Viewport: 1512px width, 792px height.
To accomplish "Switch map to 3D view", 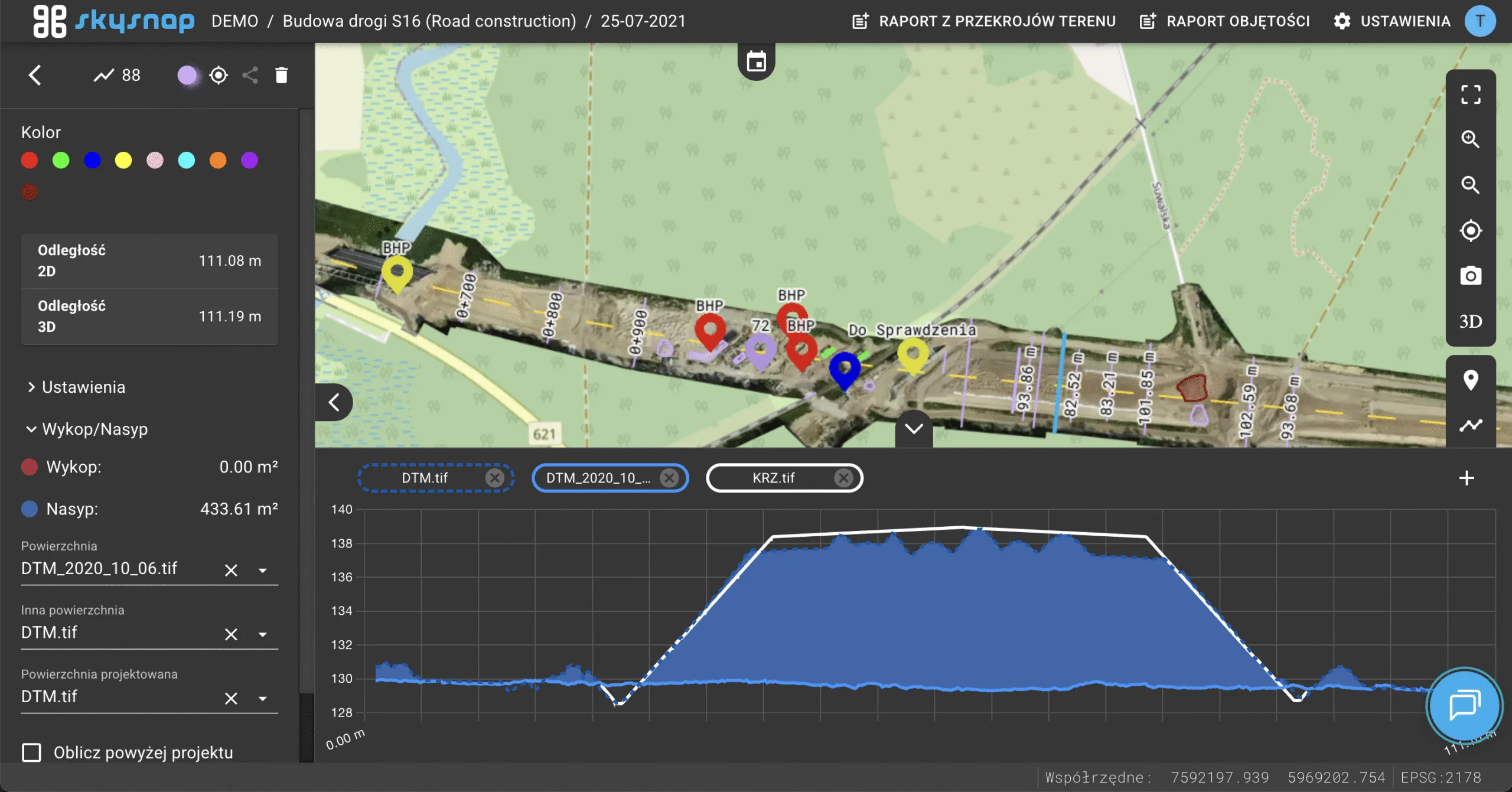I will (1470, 321).
